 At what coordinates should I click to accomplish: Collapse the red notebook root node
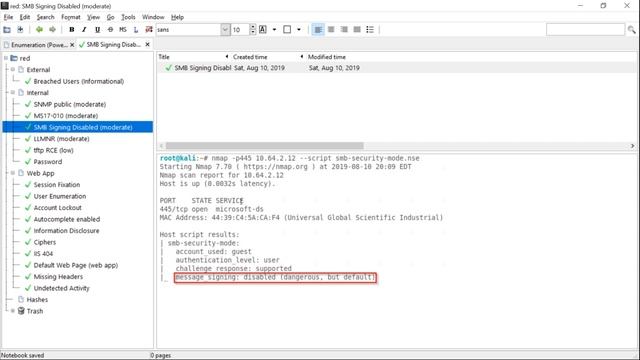6,58
